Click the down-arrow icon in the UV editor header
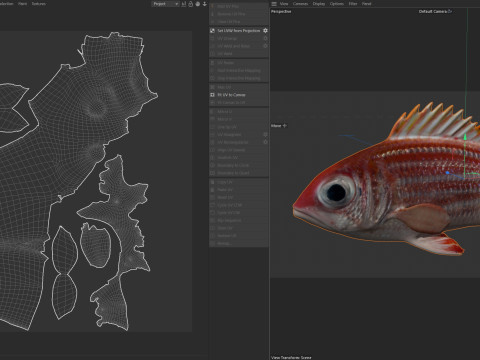 pyautogui.click(x=205, y=4)
